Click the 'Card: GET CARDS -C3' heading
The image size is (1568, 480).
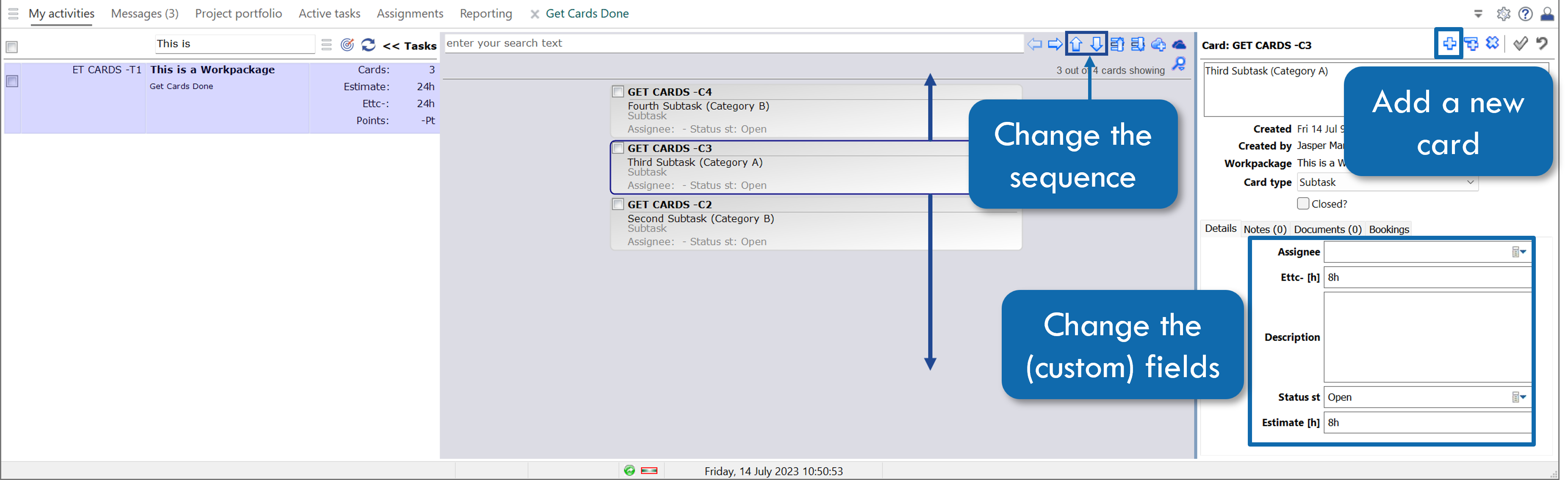[x=1256, y=45]
